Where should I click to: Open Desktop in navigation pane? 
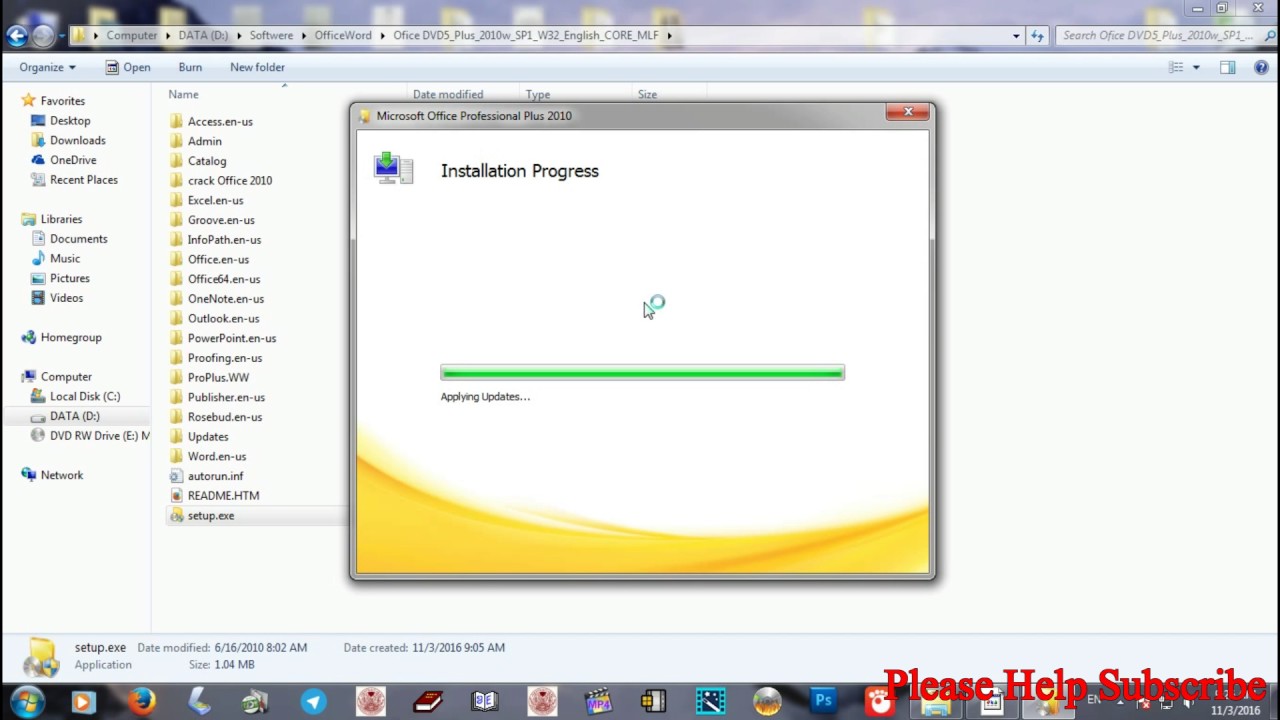70,121
